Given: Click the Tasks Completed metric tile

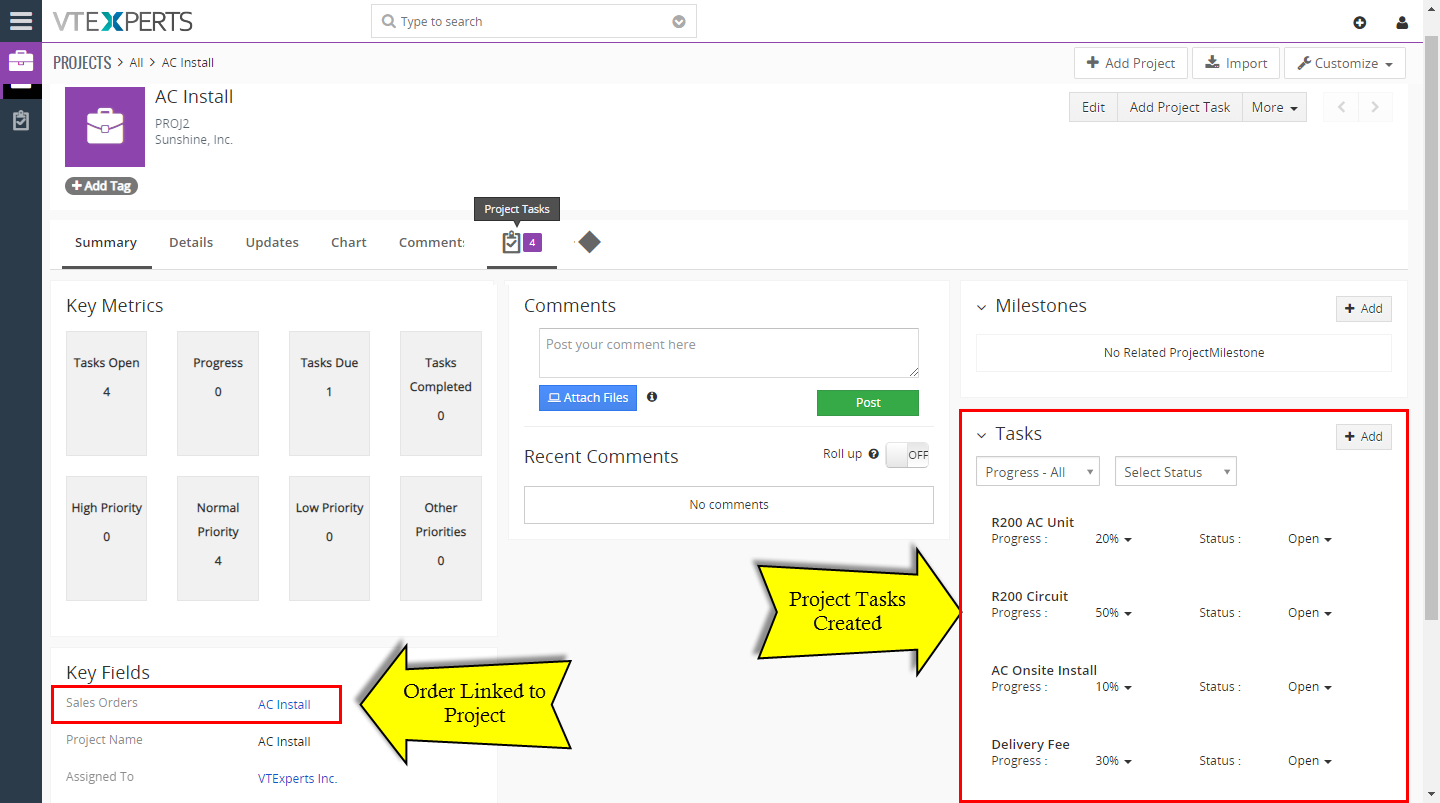Looking at the screenshot, I should (441, 394).
